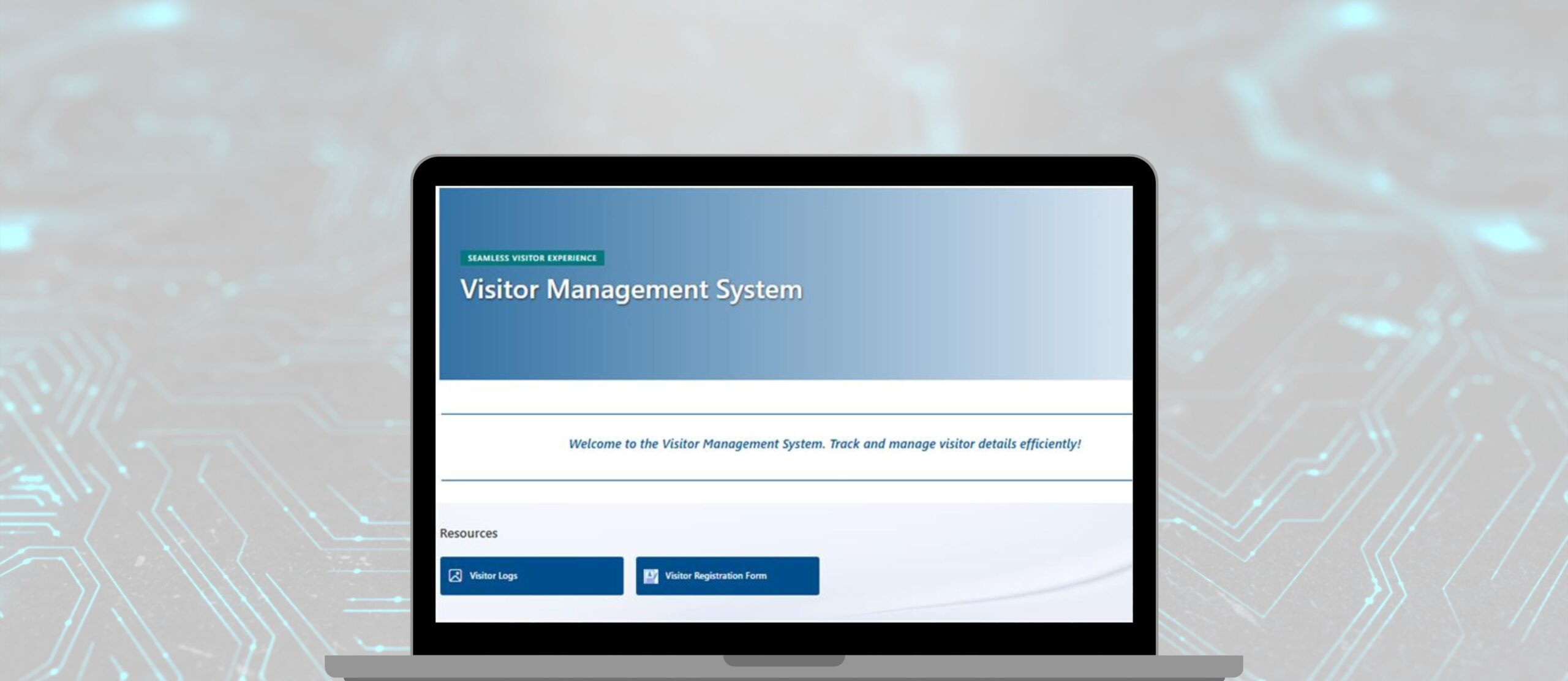Click the Visitor Registration Form document icon
The height and width of the screenshot is (681, 1568).
[x=650, y=576]
